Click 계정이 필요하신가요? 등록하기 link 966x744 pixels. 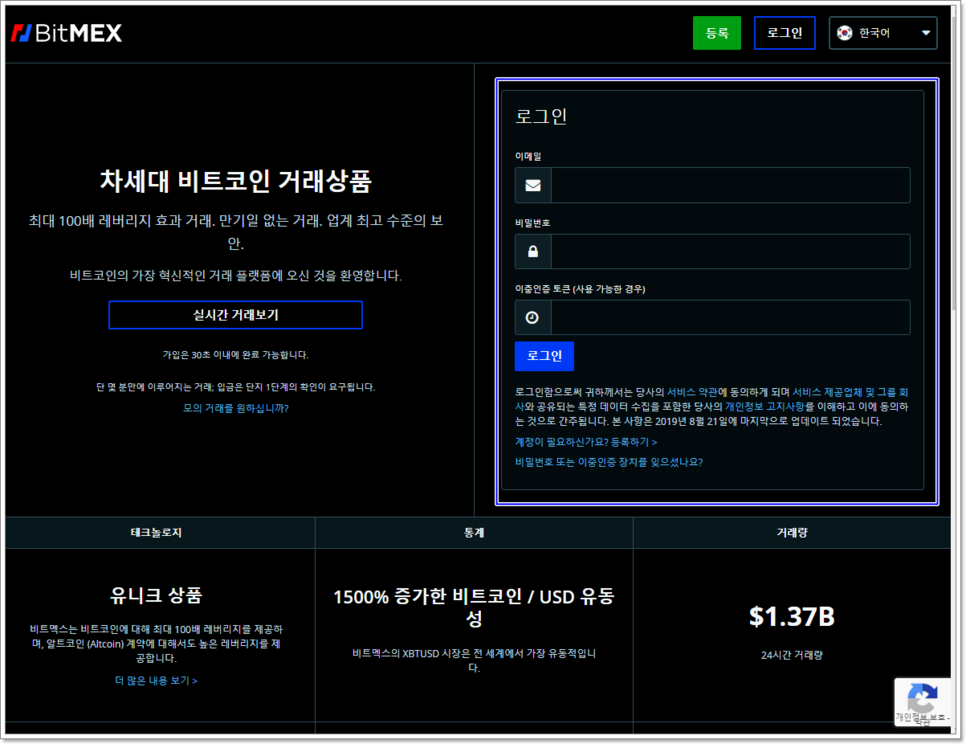coord(586,442)
